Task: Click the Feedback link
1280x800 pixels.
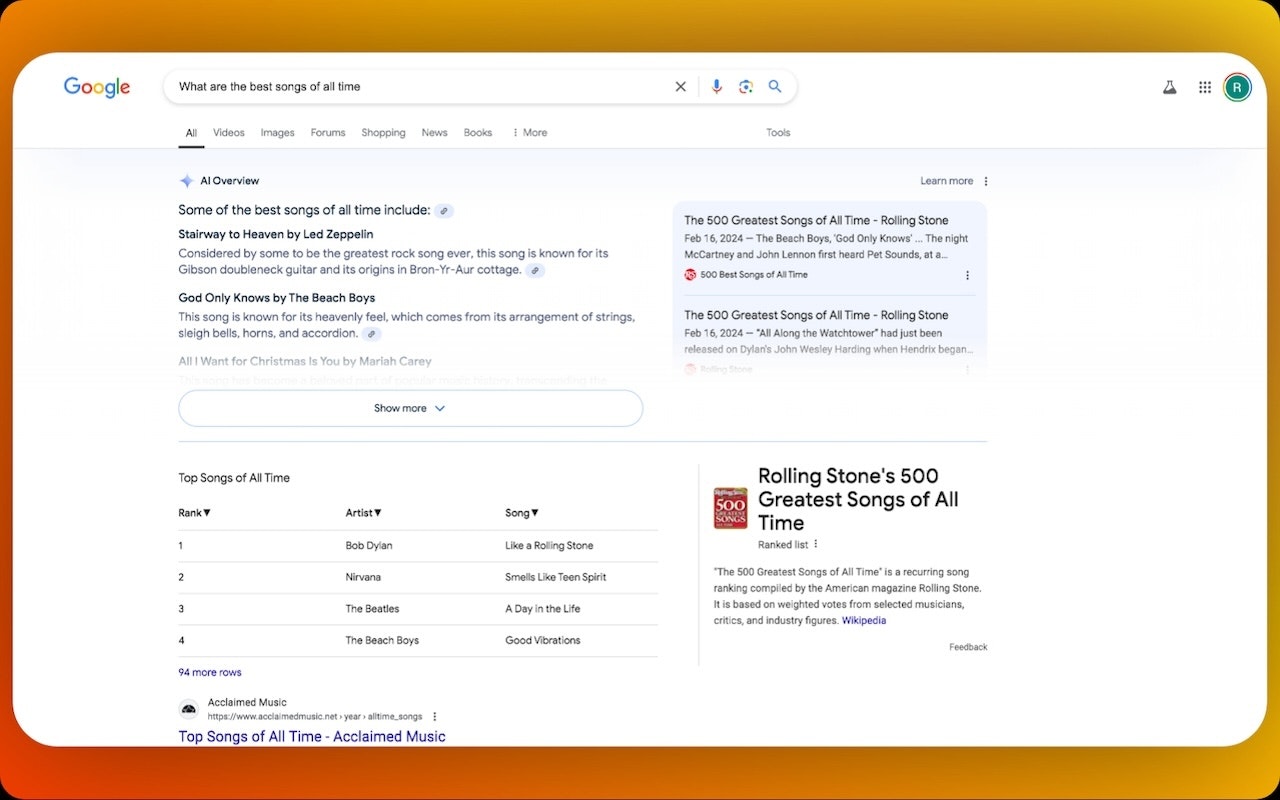Action: coord(968,648)
